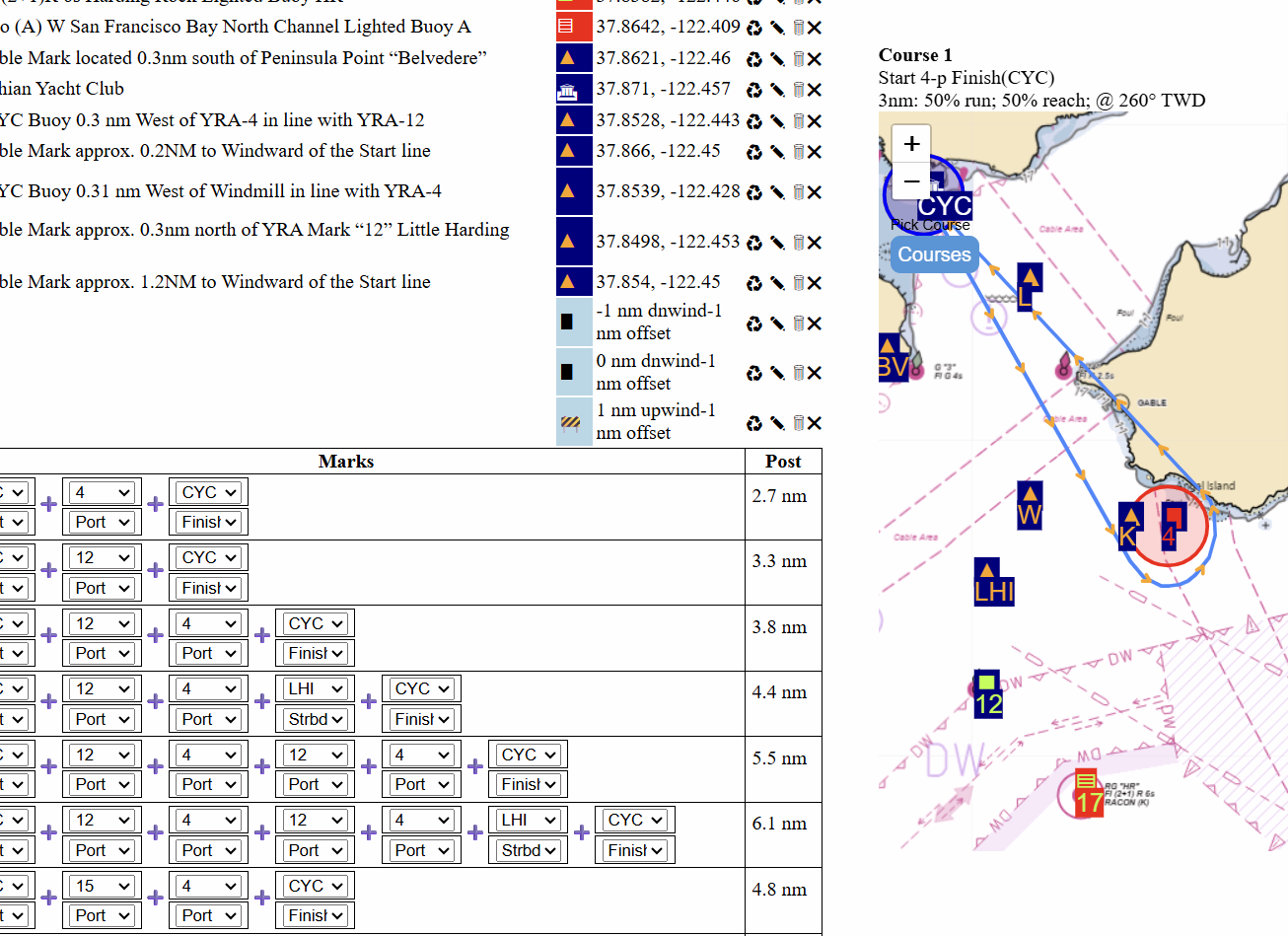Image resolution: width=1288 pixels, height=936 pixels.
Task: Zoom in on the chart map
Action: click(x=912, y=144)
